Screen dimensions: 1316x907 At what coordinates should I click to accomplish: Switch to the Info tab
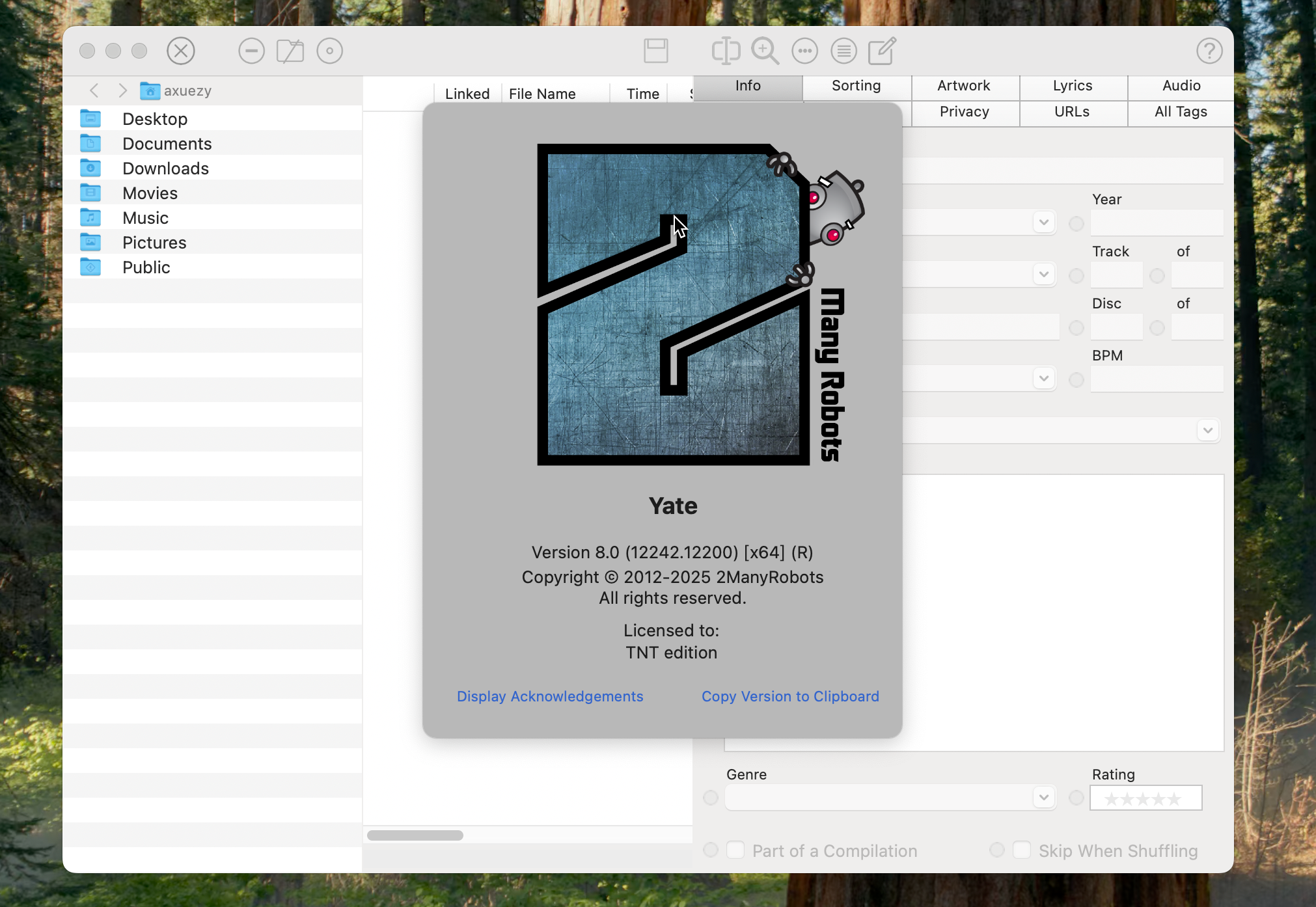(748, 87)
